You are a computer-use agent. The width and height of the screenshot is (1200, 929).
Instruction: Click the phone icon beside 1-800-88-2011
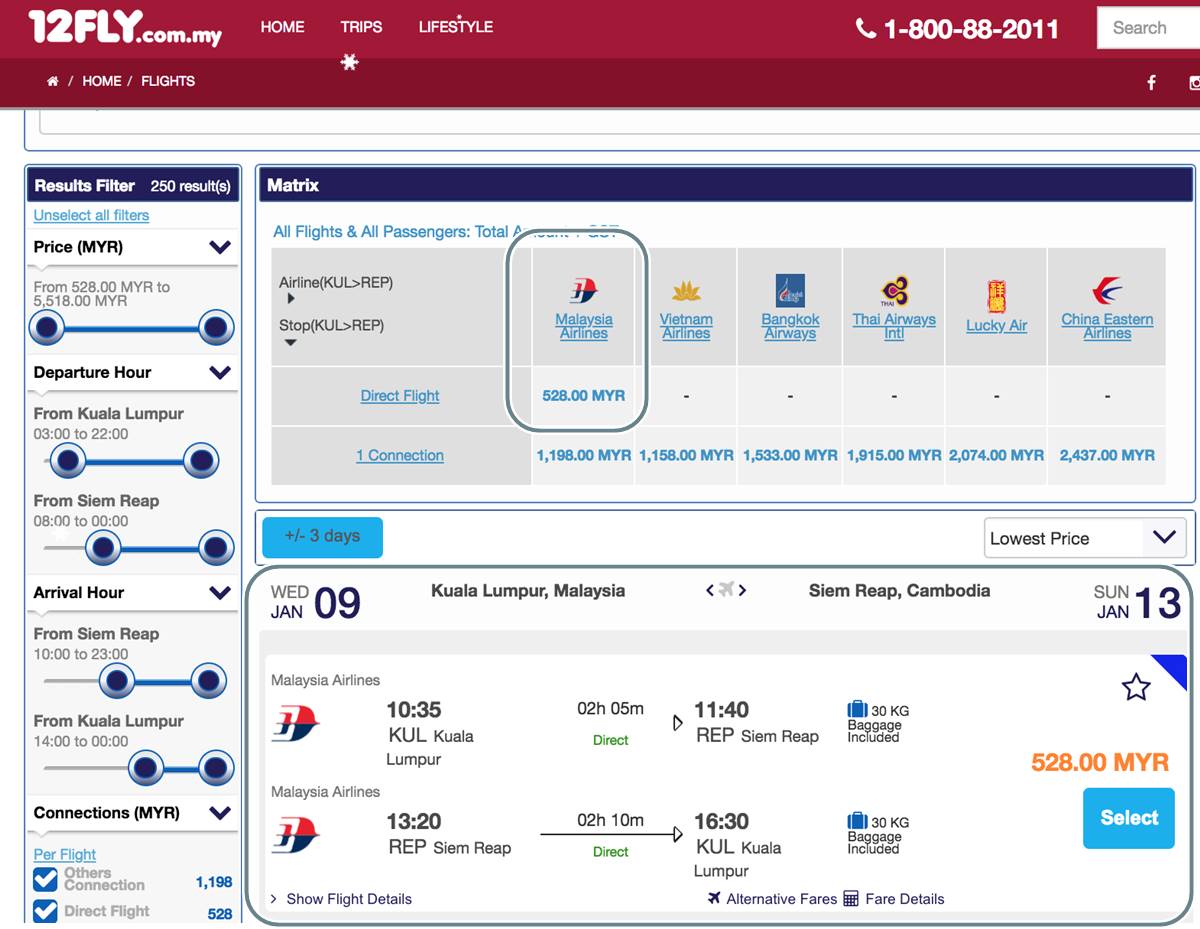pos(866,28)
